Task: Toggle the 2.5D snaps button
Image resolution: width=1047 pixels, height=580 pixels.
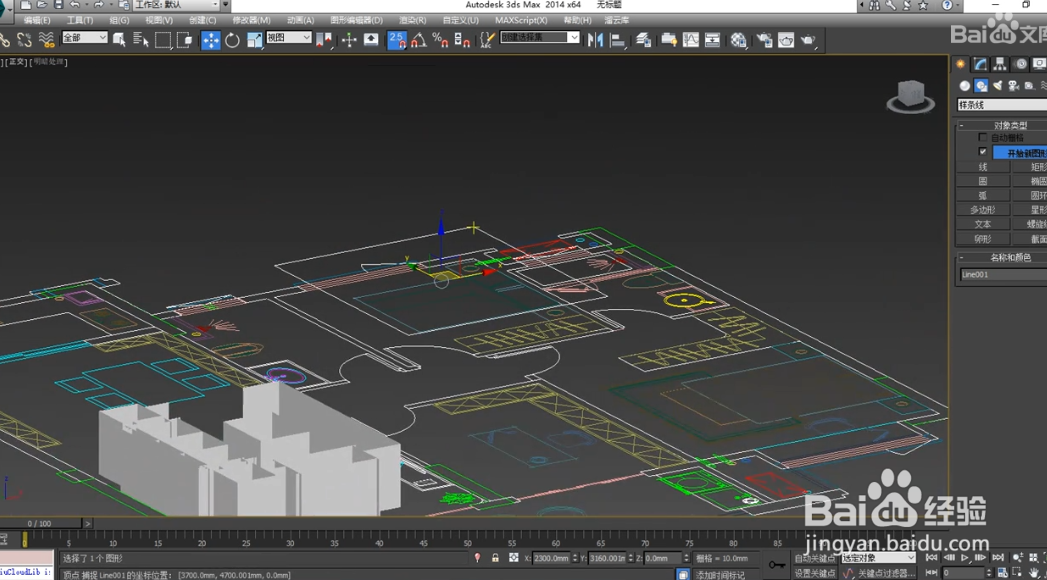Action: pyautogui.click(x=397, y=40)
